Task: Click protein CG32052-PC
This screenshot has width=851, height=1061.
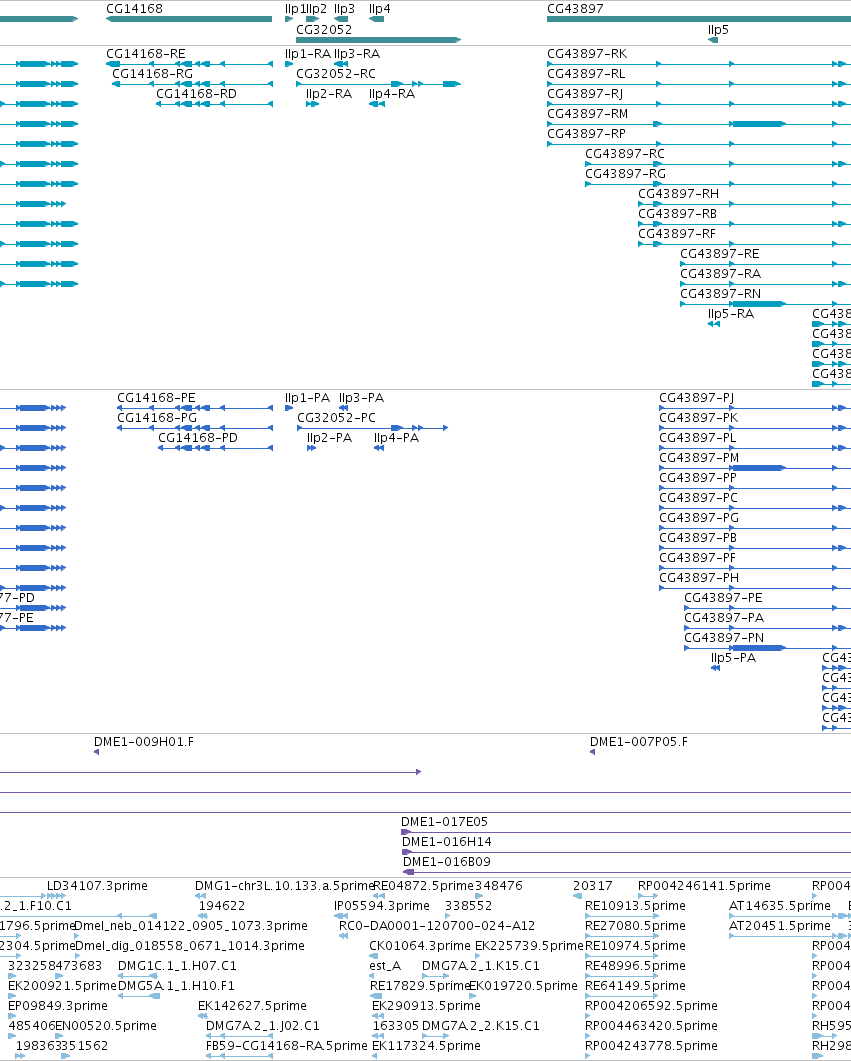Action: pos(336,417)
